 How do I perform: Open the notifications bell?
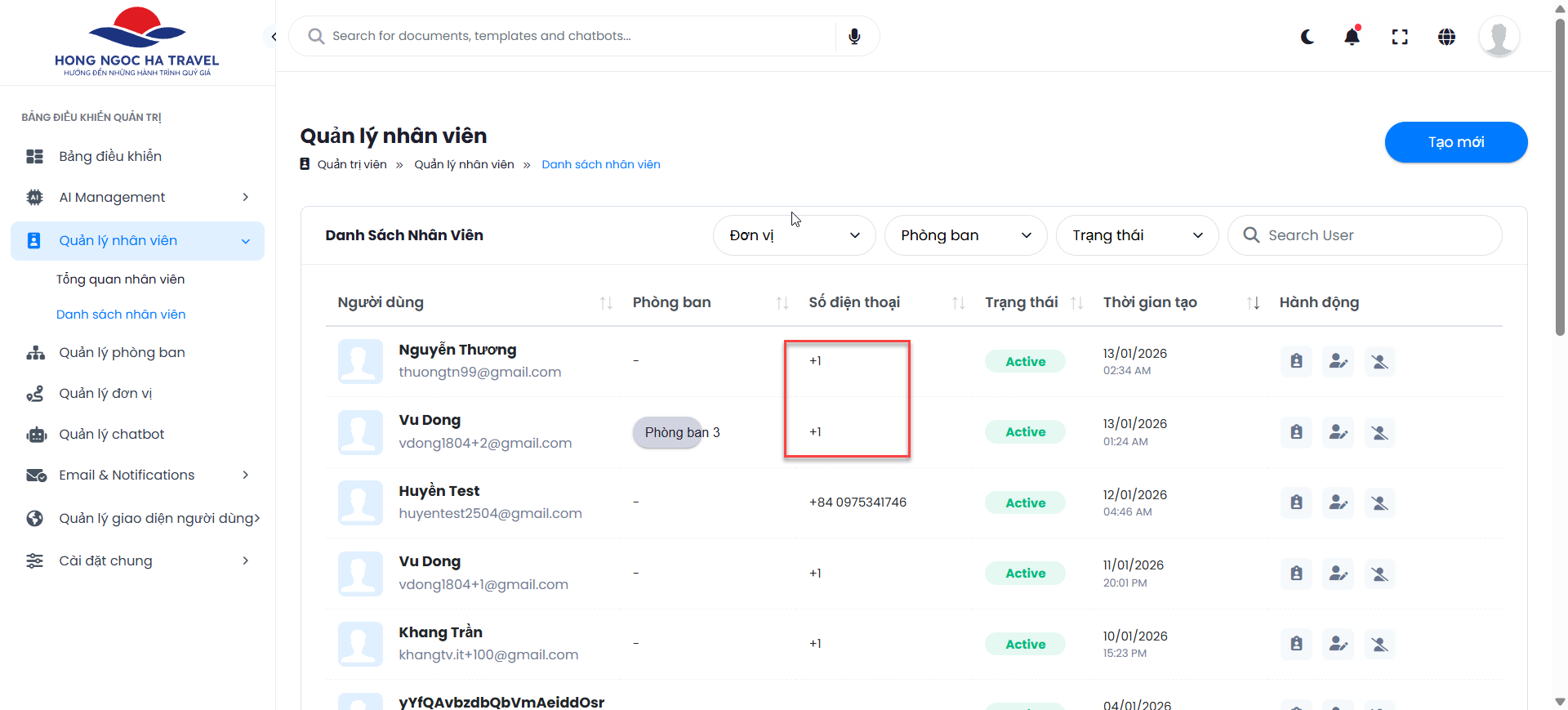[x=1352, y=37]
